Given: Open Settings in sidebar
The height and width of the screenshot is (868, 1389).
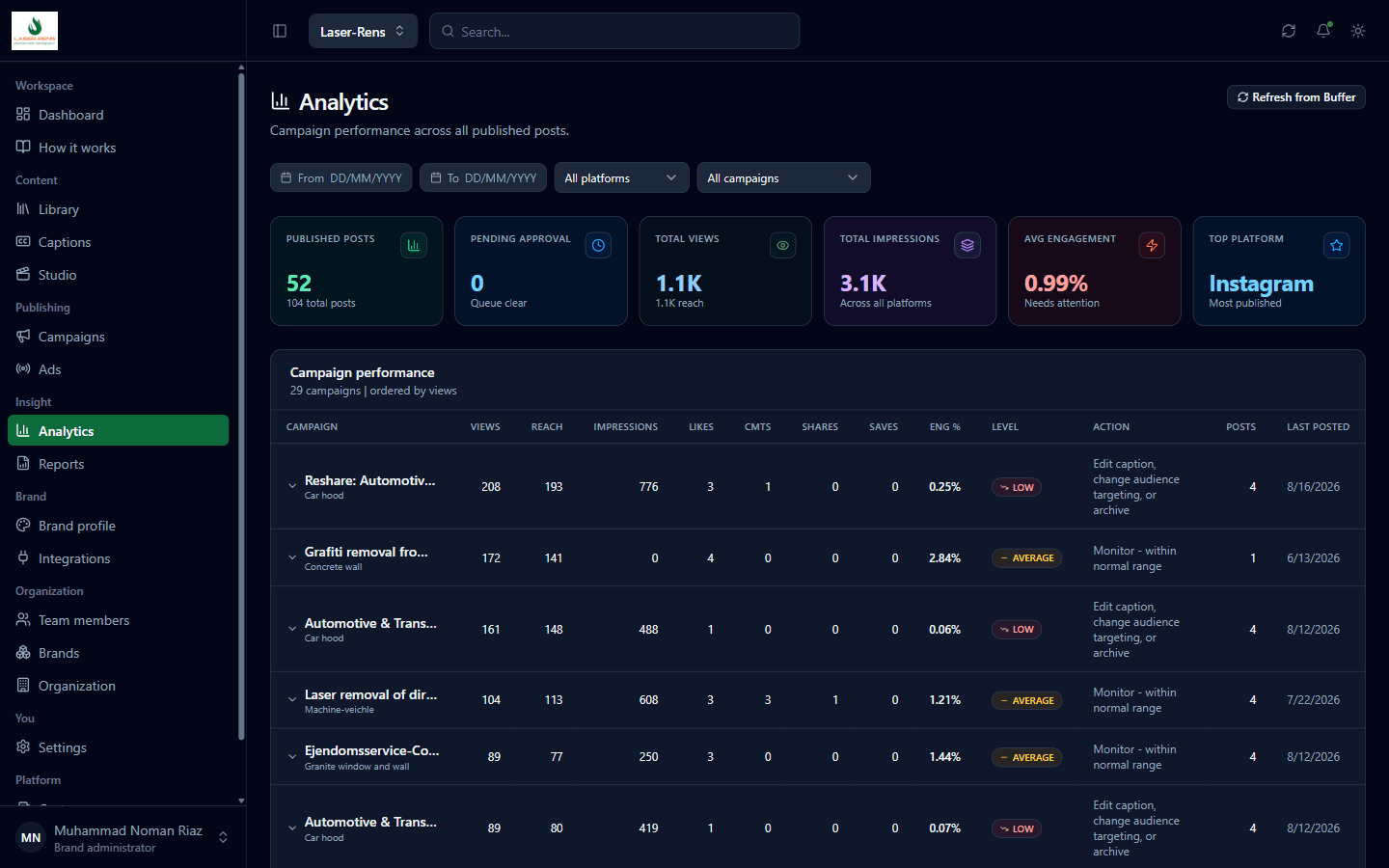Looking at the screenshot, I should [x=118, y=747].
